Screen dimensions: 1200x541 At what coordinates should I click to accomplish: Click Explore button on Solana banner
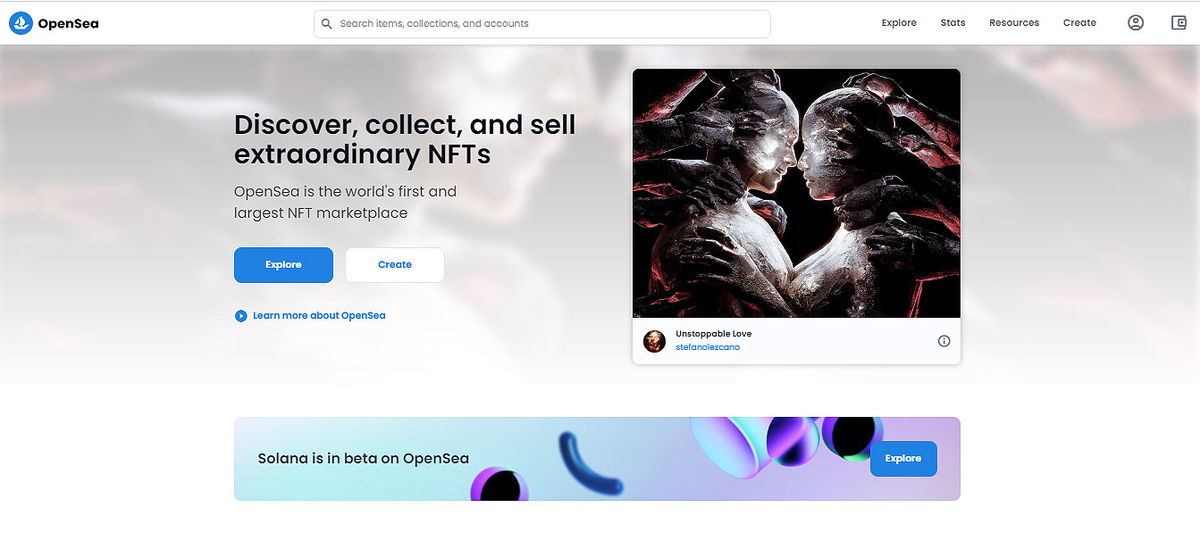[x=903, y=459]
